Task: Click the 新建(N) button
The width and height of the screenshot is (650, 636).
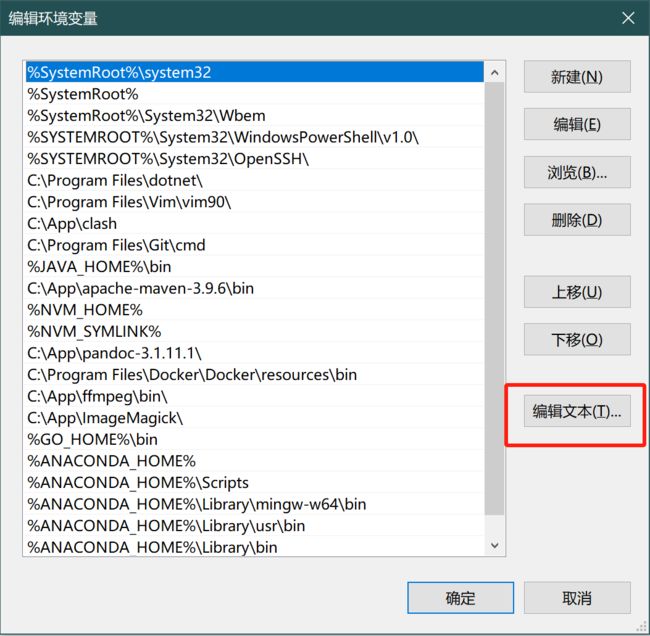Action: click(x=577, y=77)
